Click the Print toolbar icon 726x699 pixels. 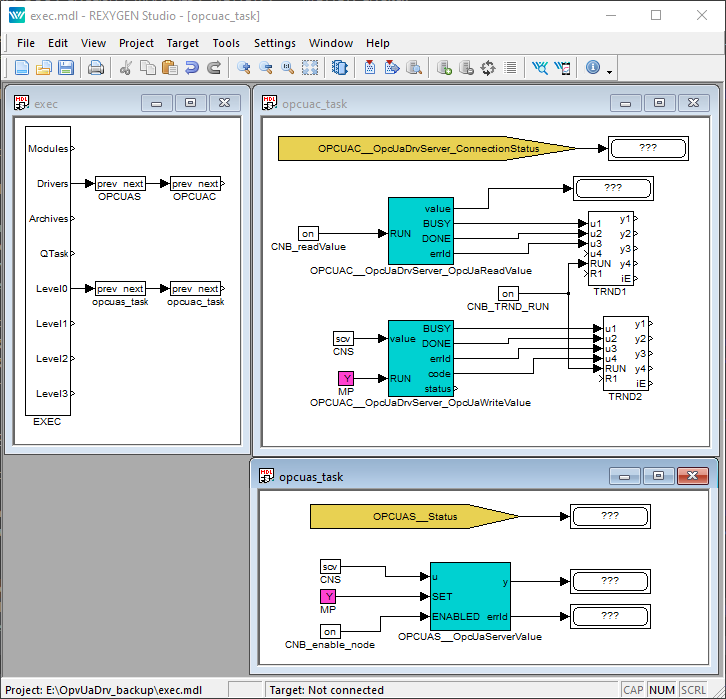96,68
